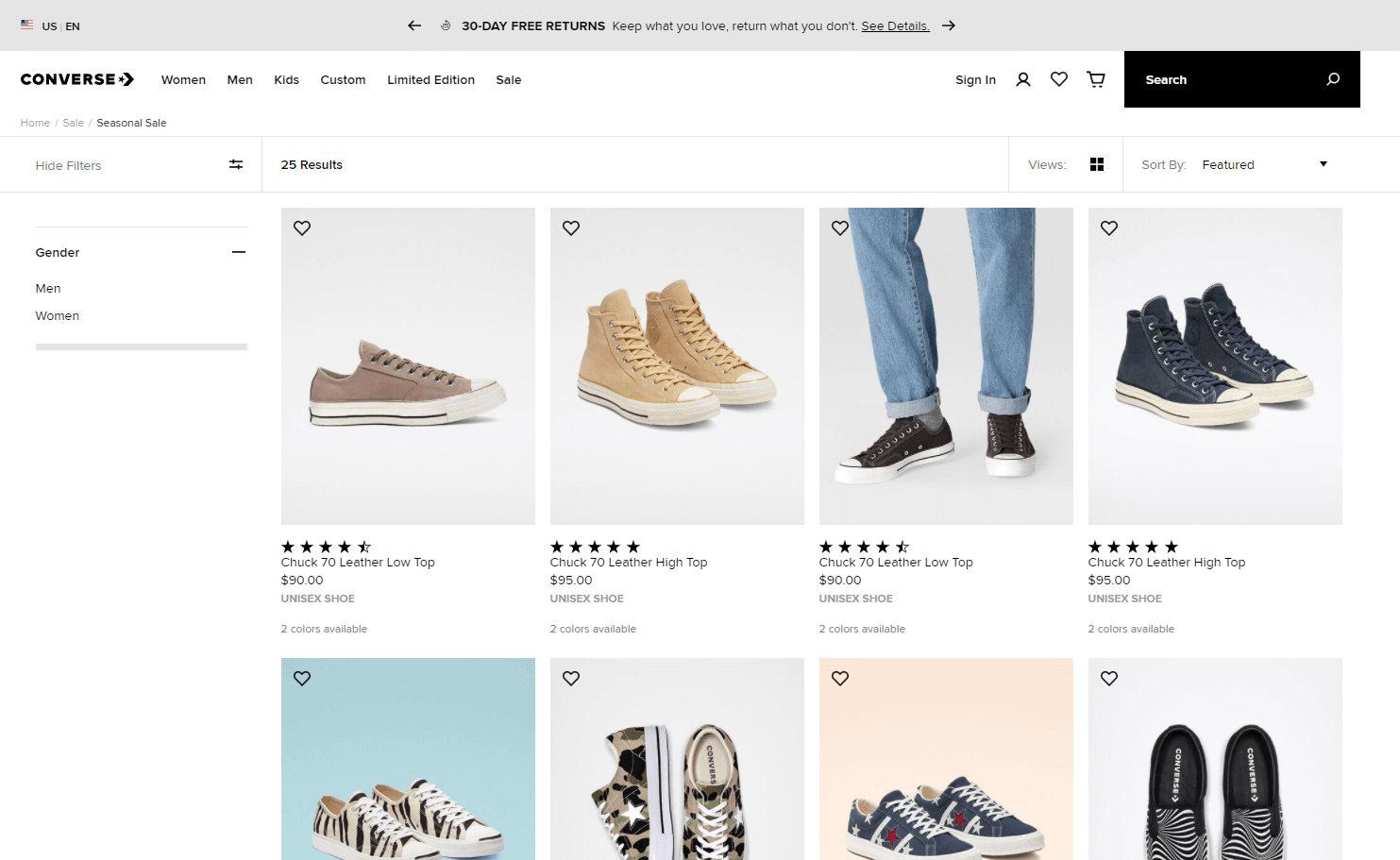Click the $95.00 price under the tan high top

pyautogui.click(x=571, y=580)
